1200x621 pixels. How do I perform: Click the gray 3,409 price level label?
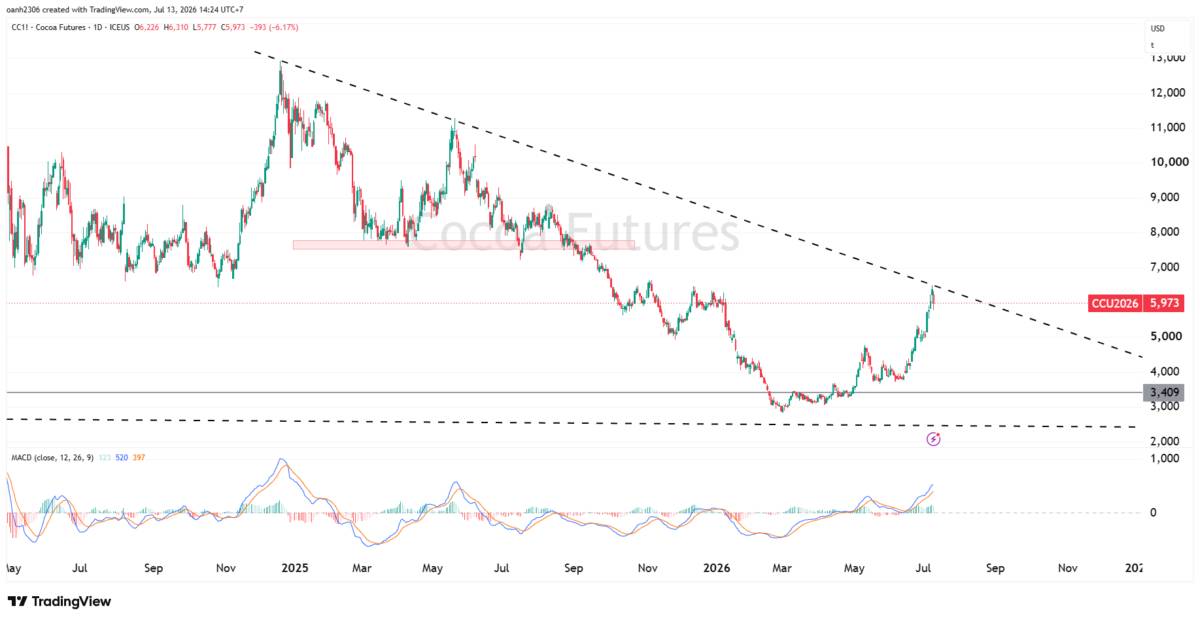(x=1164, y=393)
